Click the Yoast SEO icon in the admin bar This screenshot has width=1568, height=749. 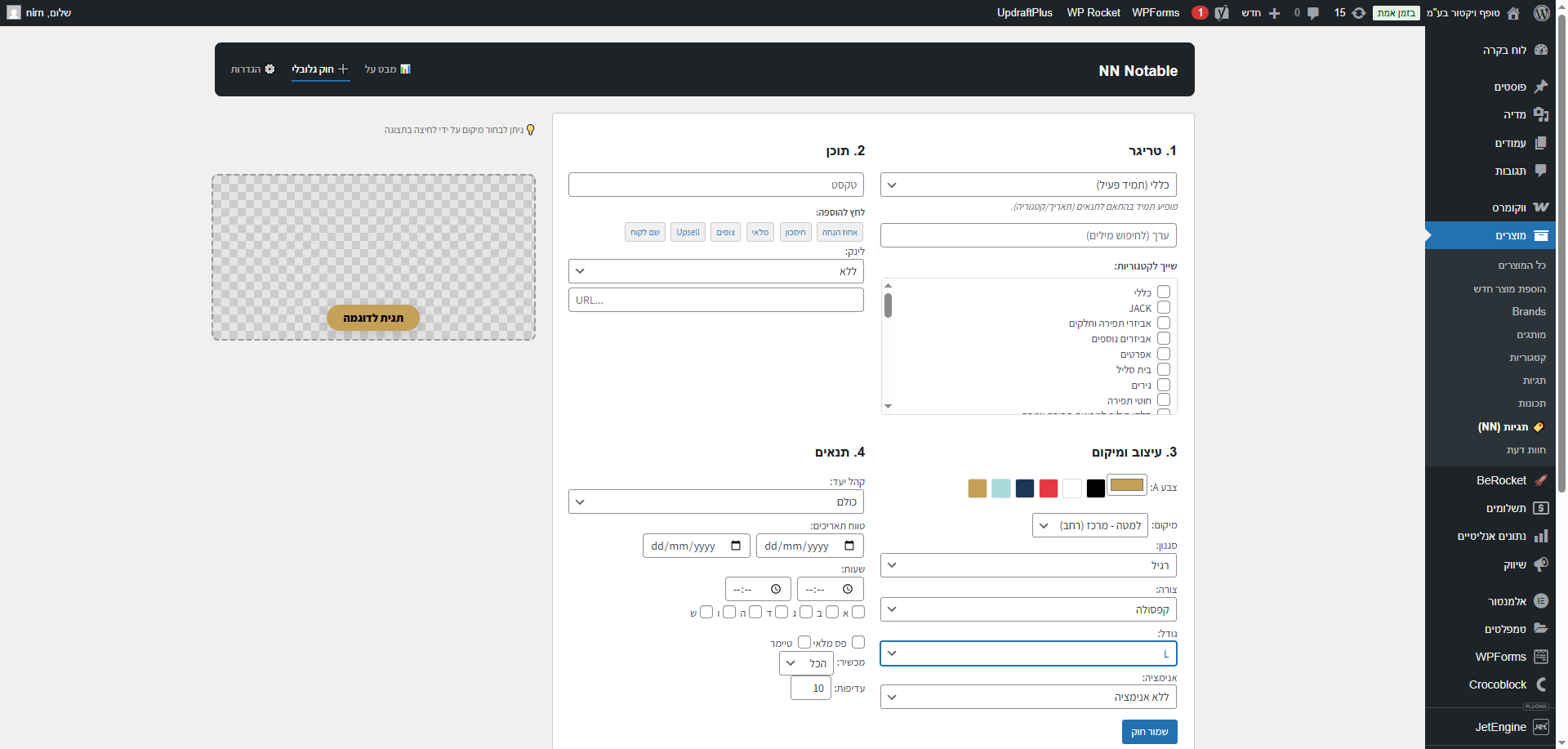click(1222, 13)
